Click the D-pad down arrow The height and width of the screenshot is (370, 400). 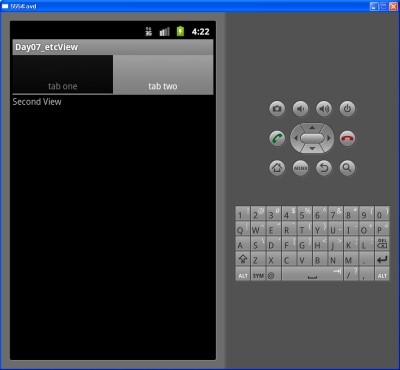pyautogui.click(x=312, y=148)
